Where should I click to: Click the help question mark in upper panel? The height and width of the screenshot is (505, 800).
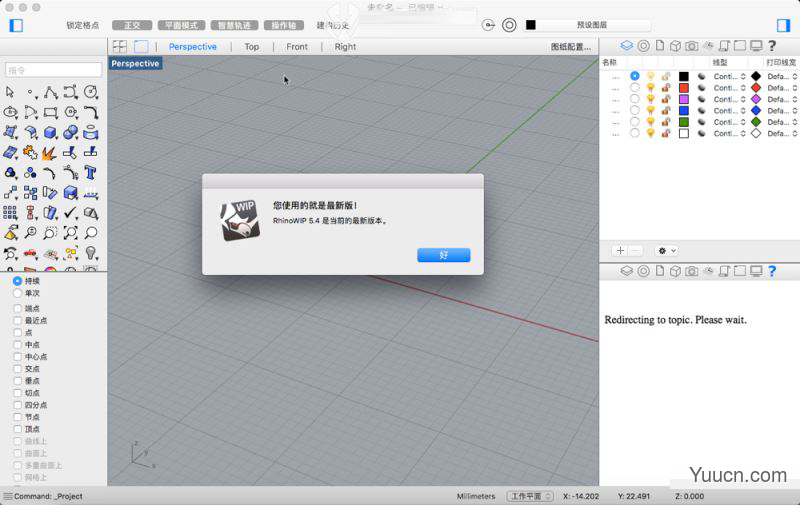tap(772, 46)
